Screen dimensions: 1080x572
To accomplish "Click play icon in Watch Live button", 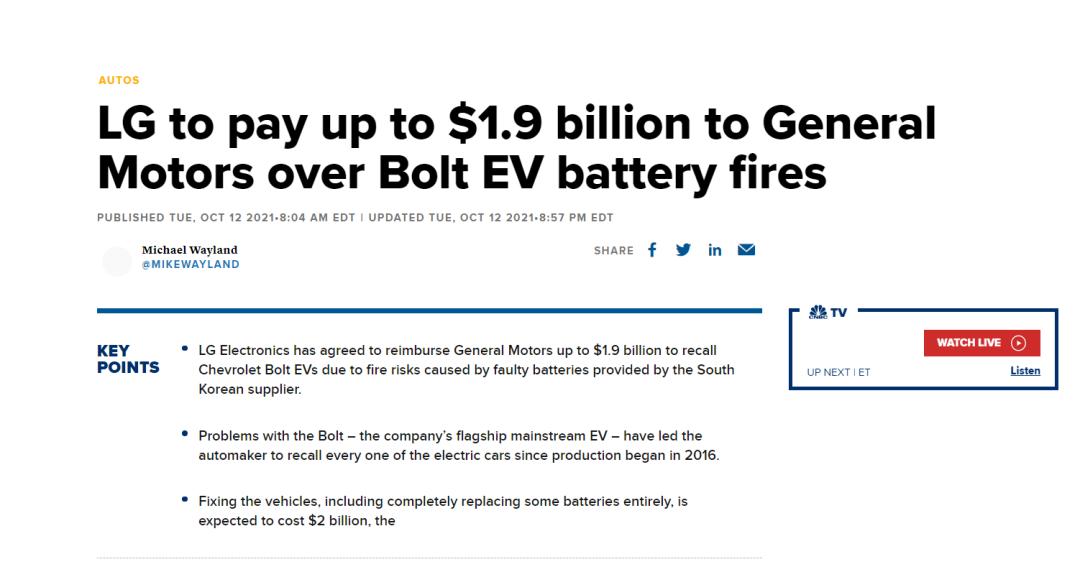I will [1018, 343].
